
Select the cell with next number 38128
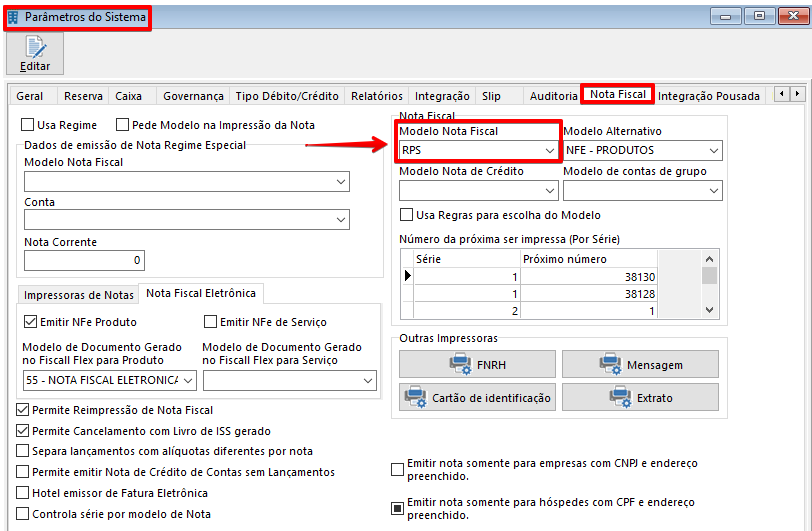(589, 294)
